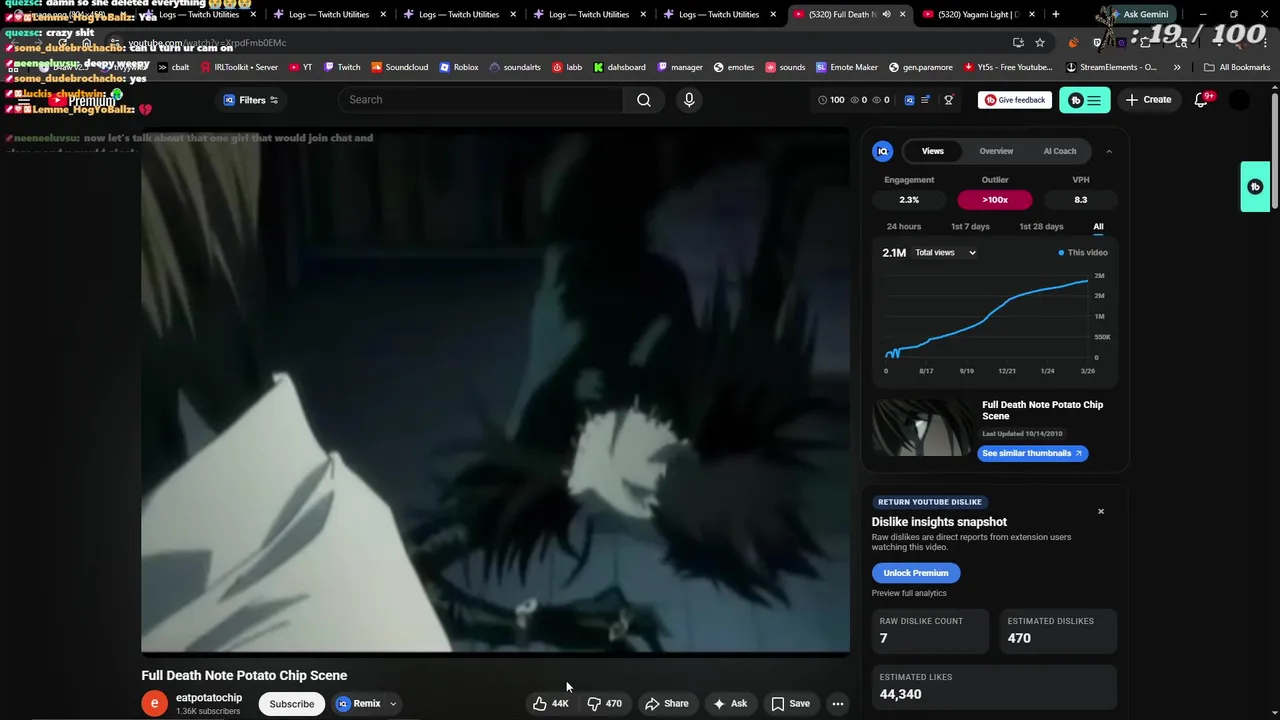Show data for 1st 7 days
1280x720 pixels.
click(x=970, y=227)
